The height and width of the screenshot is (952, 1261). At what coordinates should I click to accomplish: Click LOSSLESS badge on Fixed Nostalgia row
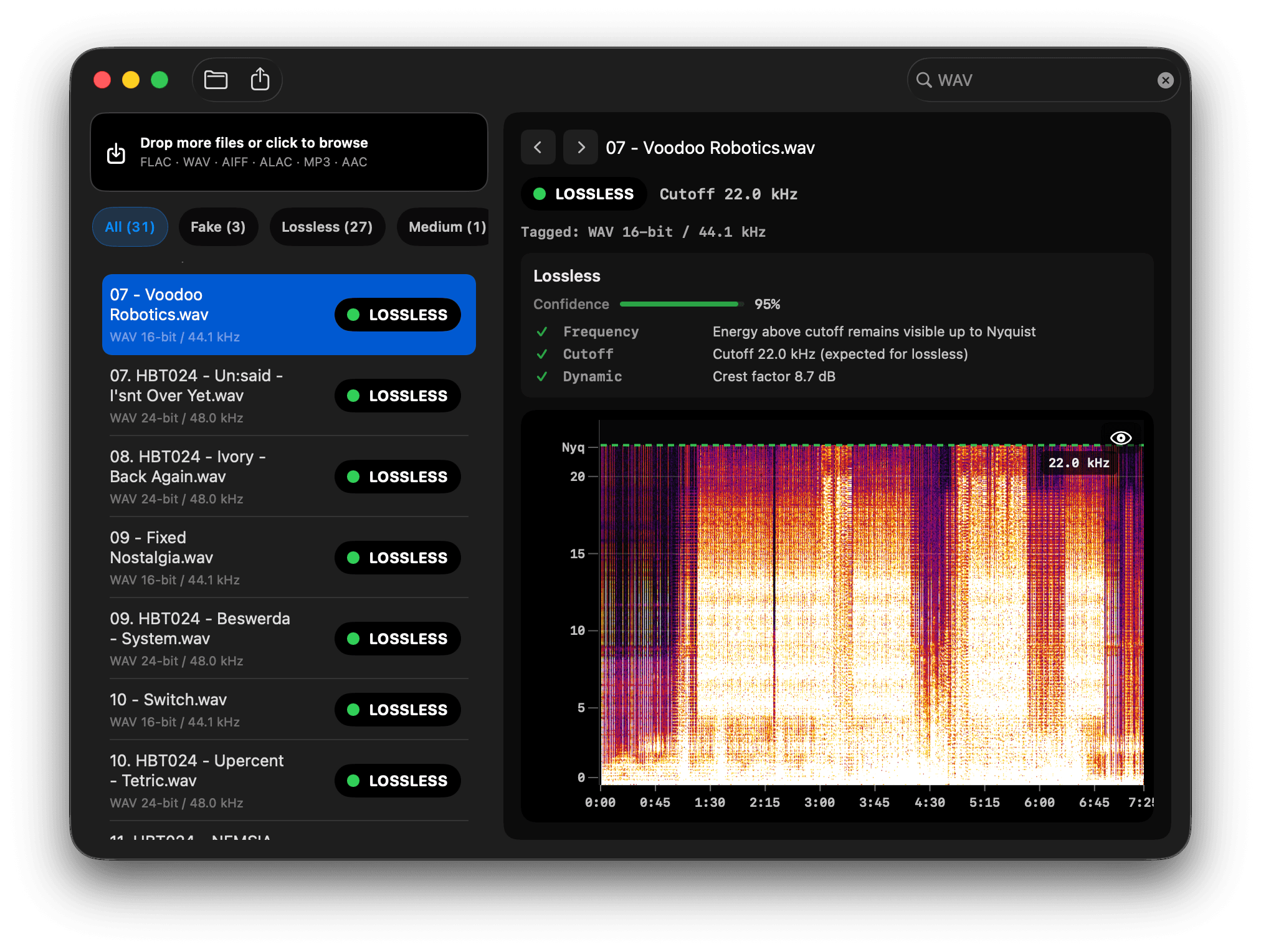click(x=397, y=558)
